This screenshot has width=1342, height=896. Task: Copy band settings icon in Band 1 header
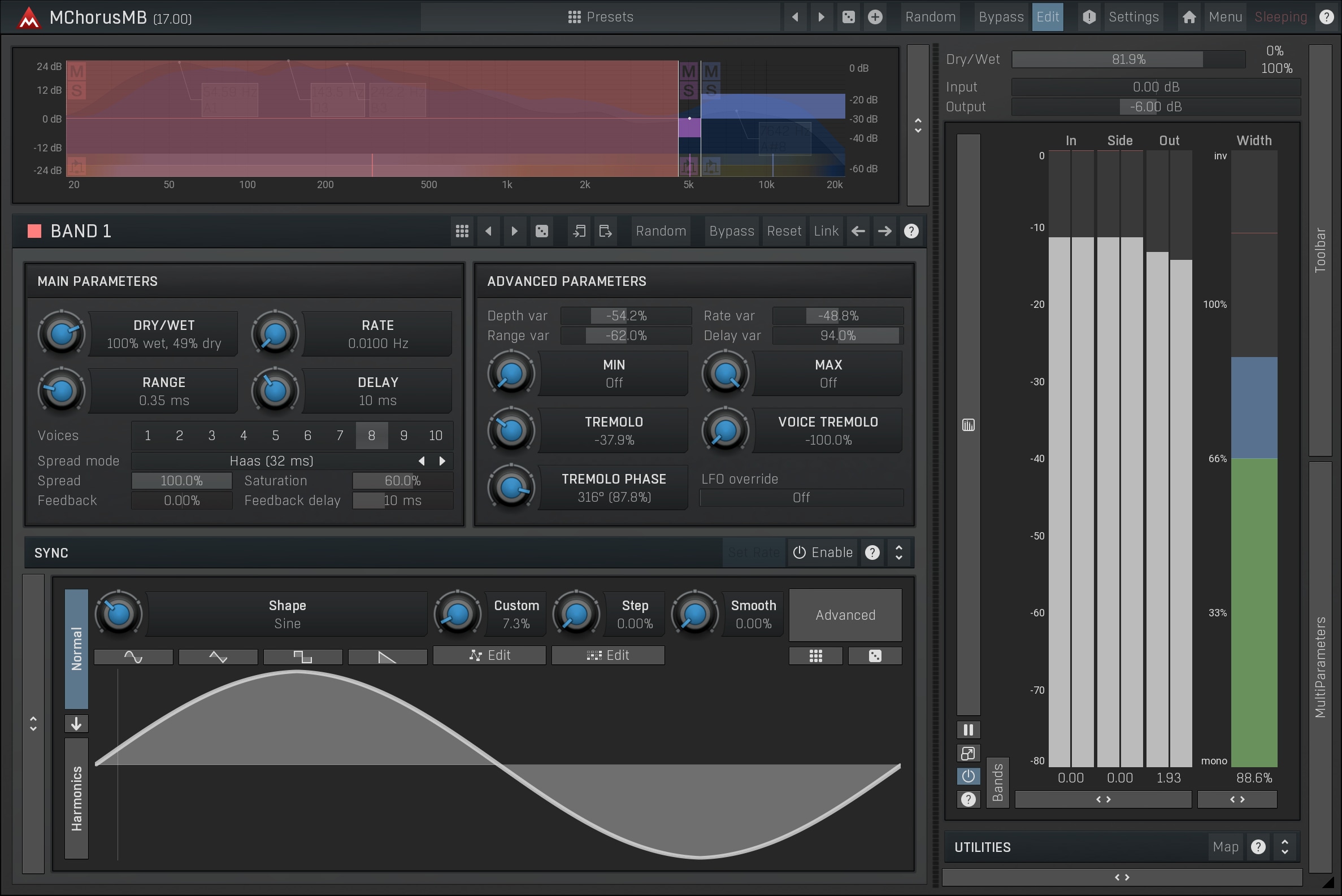[x=579, y=231]
